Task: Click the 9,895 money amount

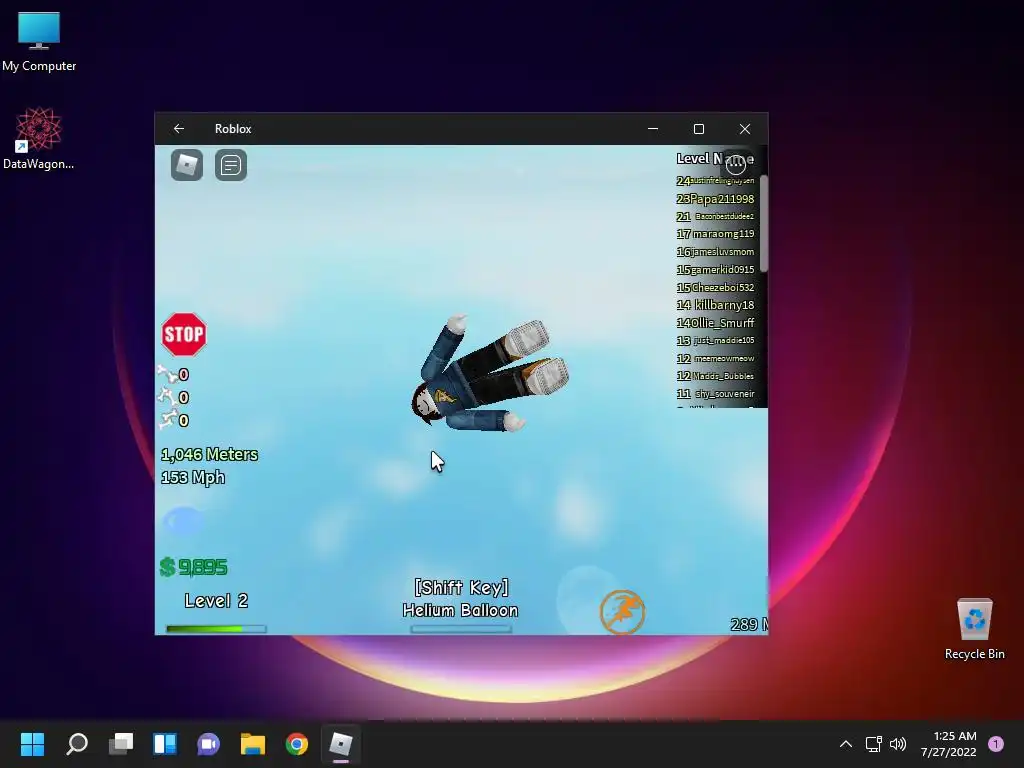Action: point(202,567)
